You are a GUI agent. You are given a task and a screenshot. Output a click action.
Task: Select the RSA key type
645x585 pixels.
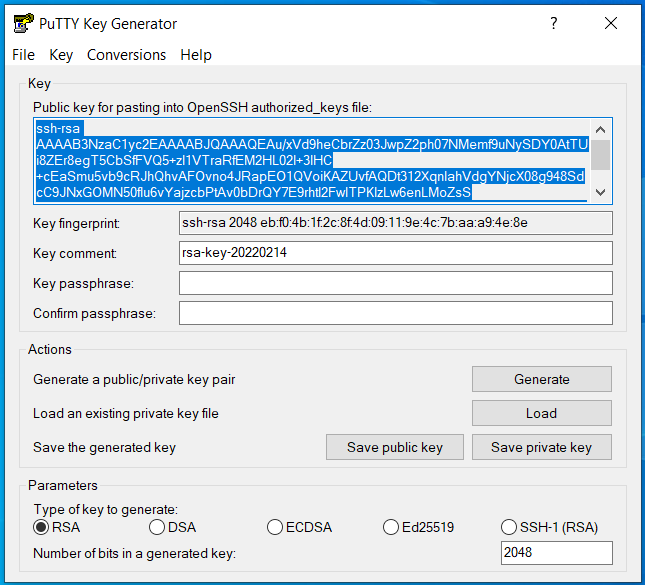point(41,527)
